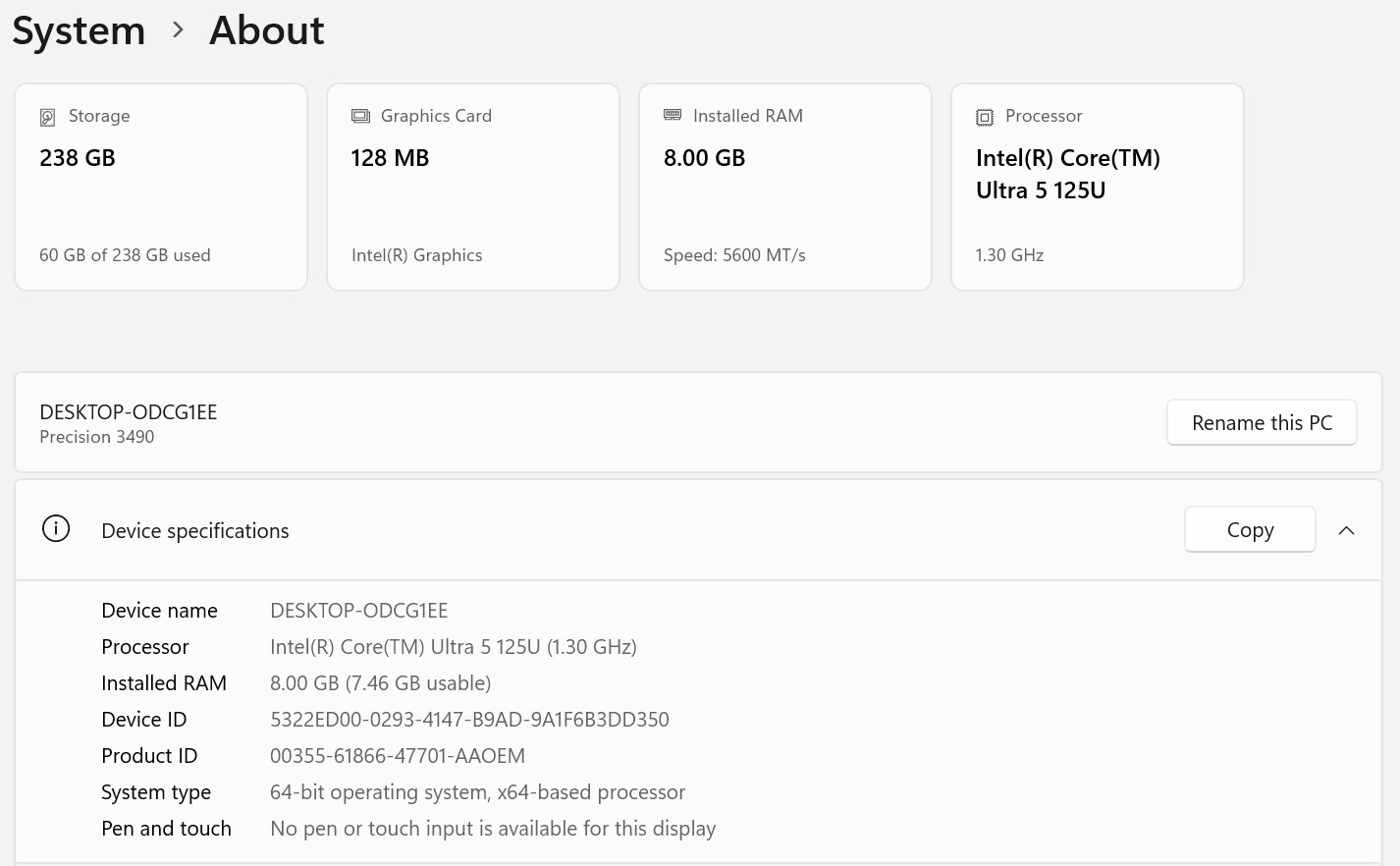Click the 'Pen and touch' label
This screenshot has width=1400, height=866.
[167, 829]
